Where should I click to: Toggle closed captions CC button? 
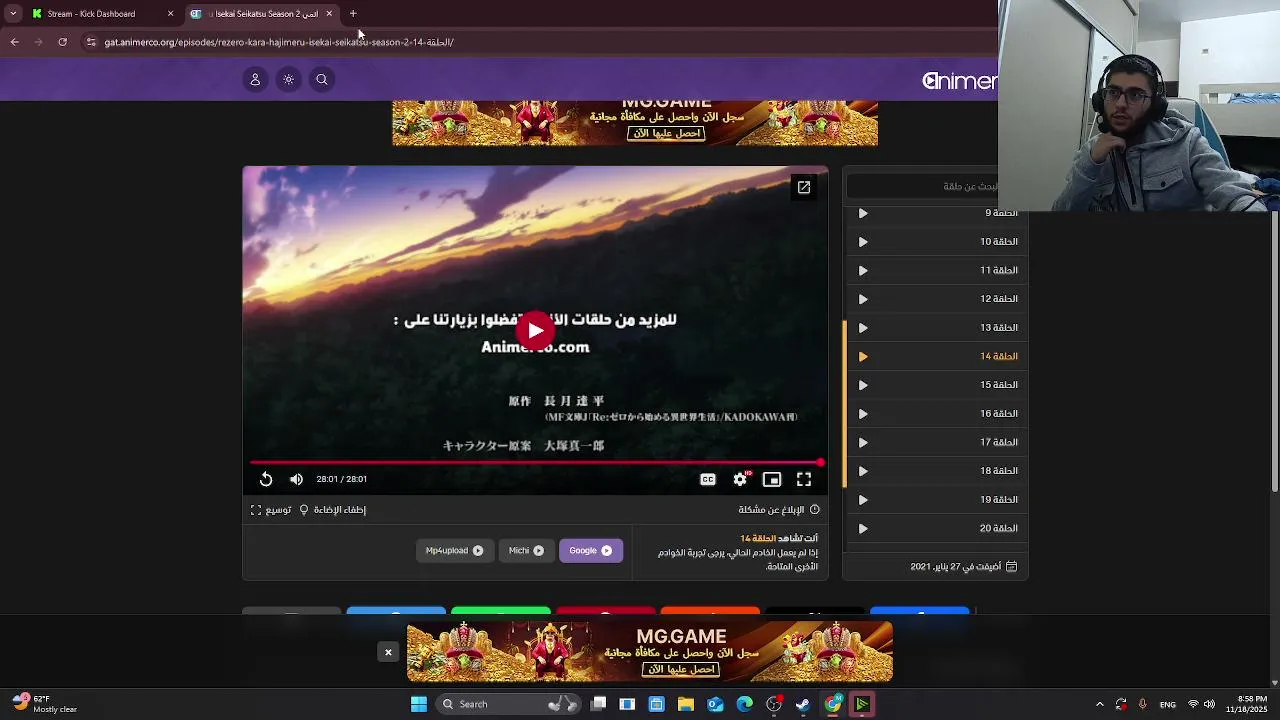click(708, 479)
